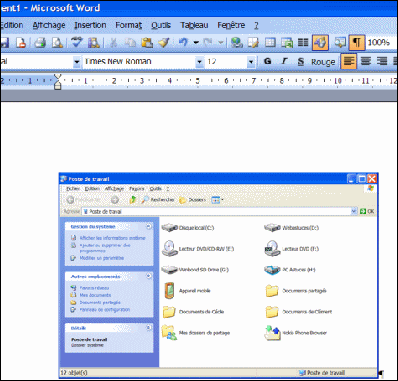Click the Undo arrow icon
Image resolution: width=398 pixels, height=381 pixels.
[183, 43]
